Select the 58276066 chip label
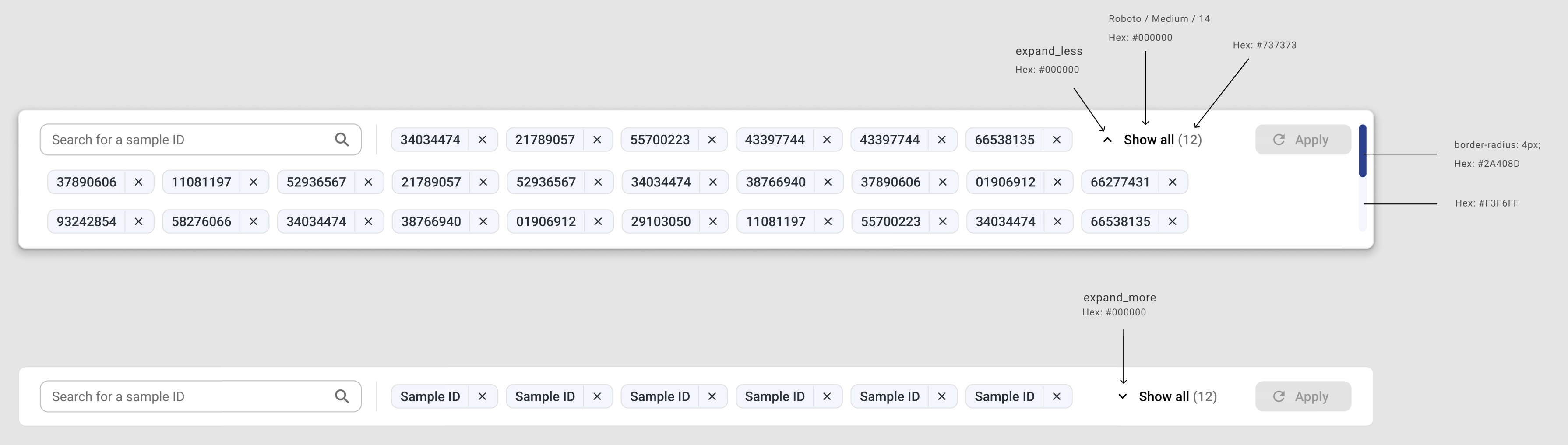The image size is (1568, 445). pyautogui.click(x=201, y=221)
